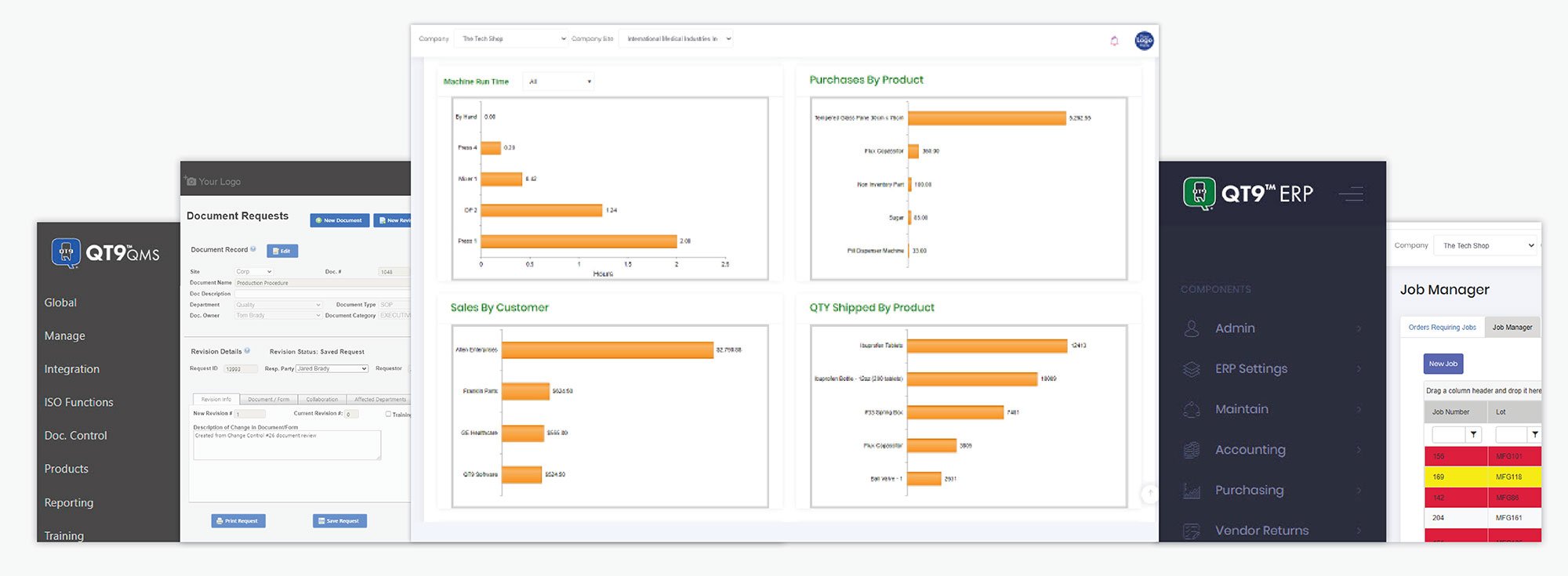
Task: Open the Doc. Owner Tom Brady dropdown
Action: 278,315
